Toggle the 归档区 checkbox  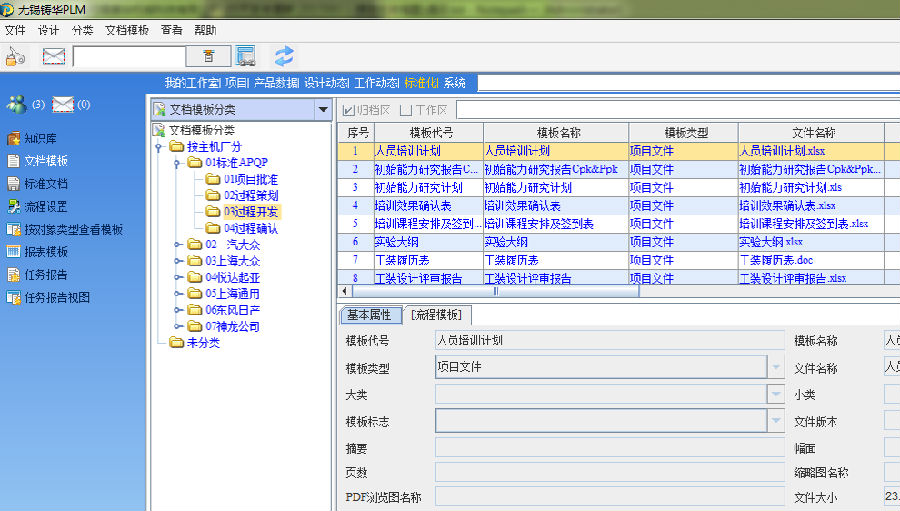(x=349, y=110)
